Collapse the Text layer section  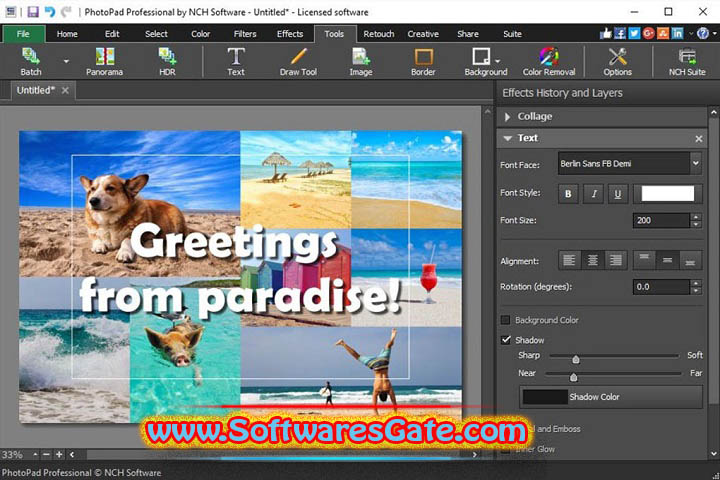pos(507,138)
